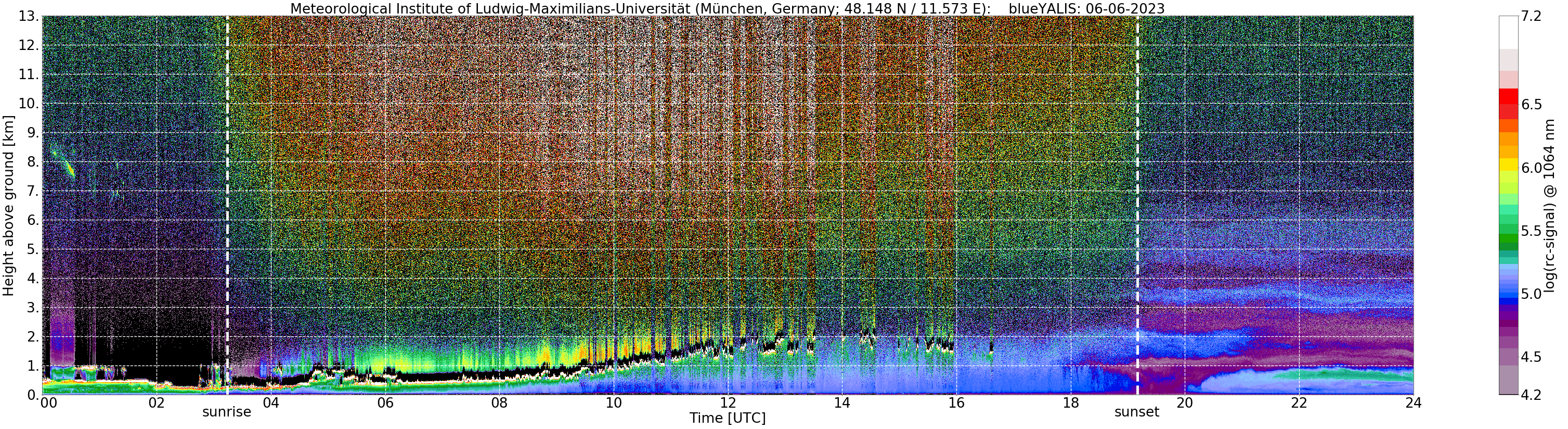Click x-axis tick label 12
Screen dimensions: 1568x429
pos(728,403)
